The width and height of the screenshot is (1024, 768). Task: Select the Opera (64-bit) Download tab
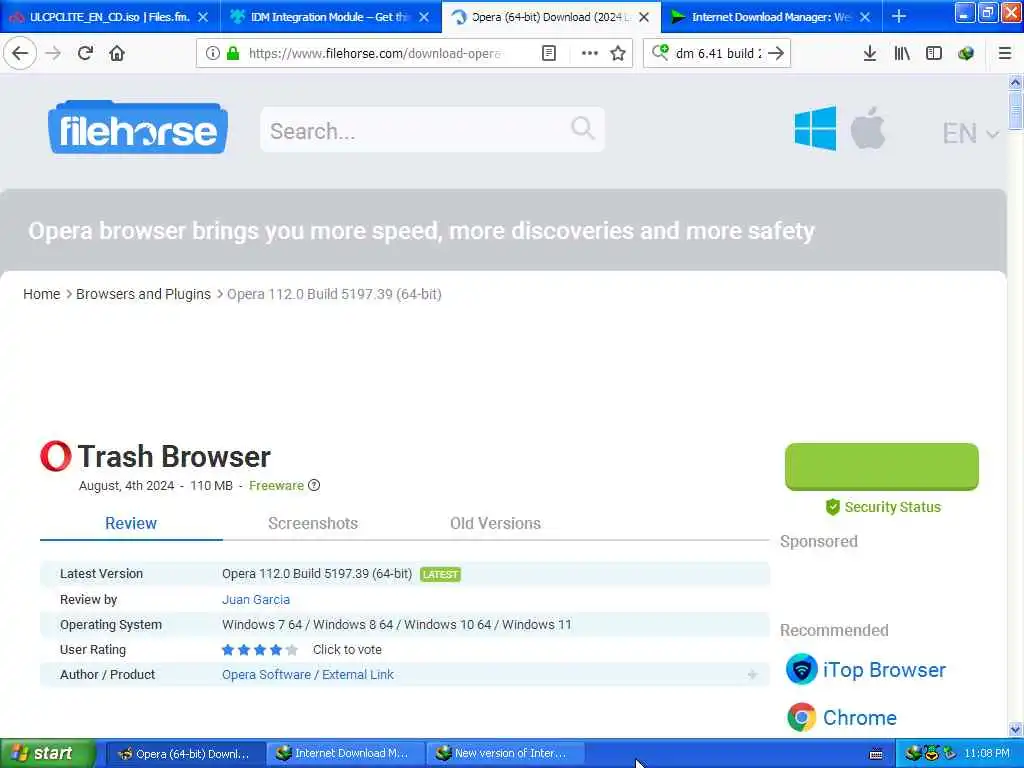(549, 17)
